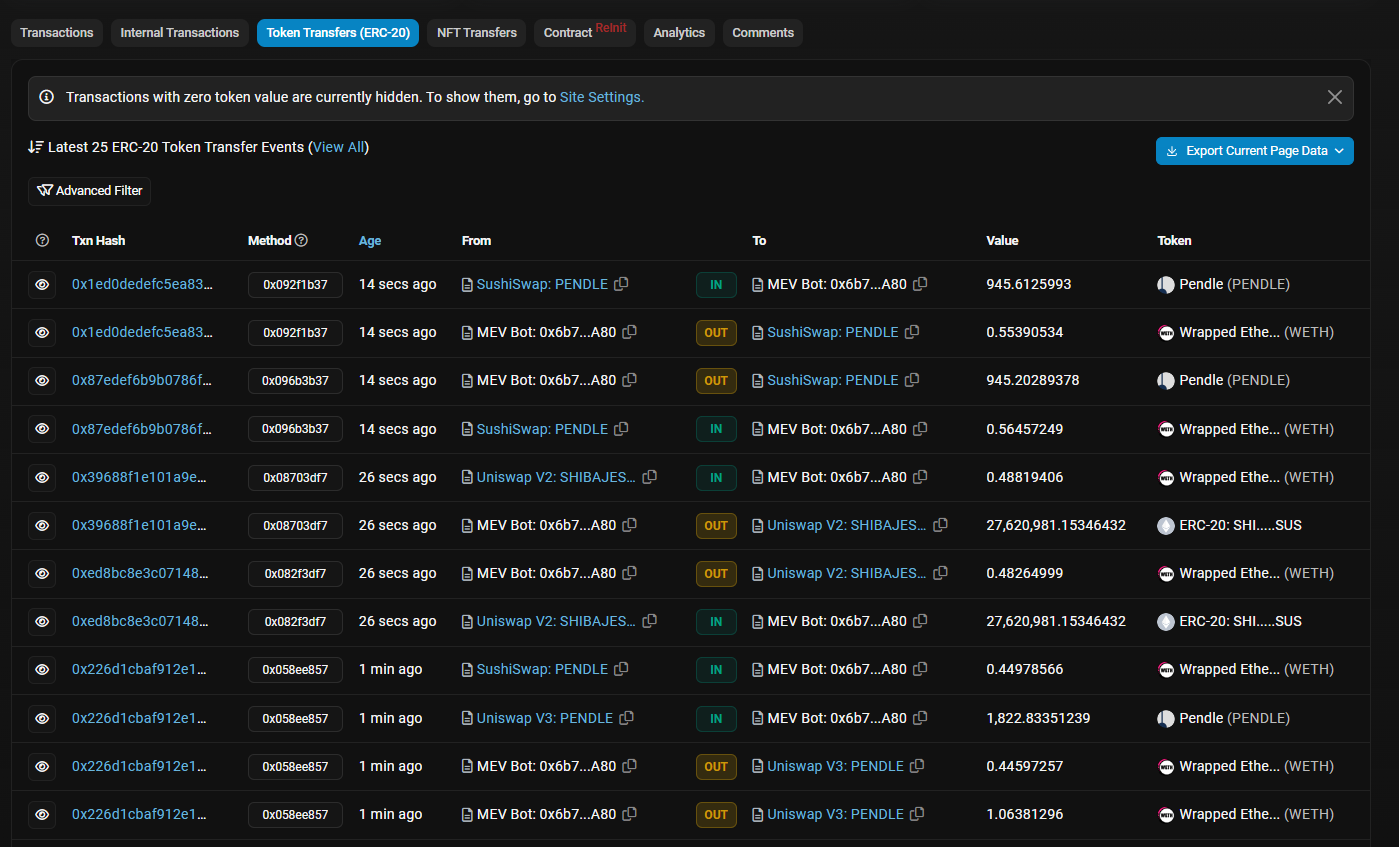Viewport: 1399px width, 847px height.
Task: Click the info icon in the notice banner
Action: pyautogui.click(x=47, y=97)
